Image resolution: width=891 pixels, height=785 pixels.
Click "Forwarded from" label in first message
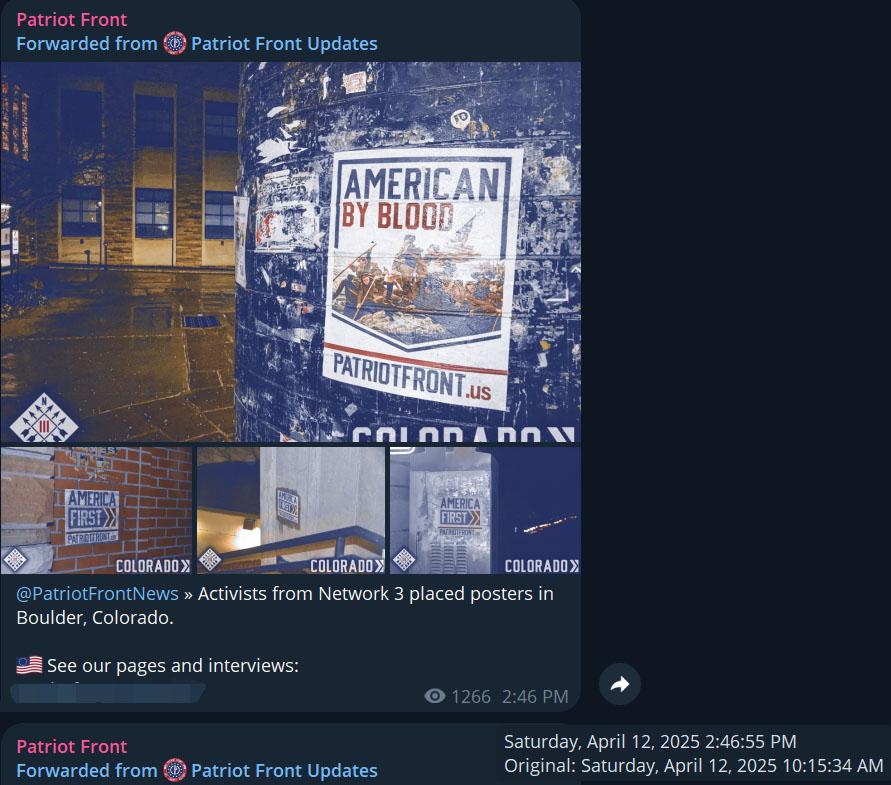click(87, 44)
